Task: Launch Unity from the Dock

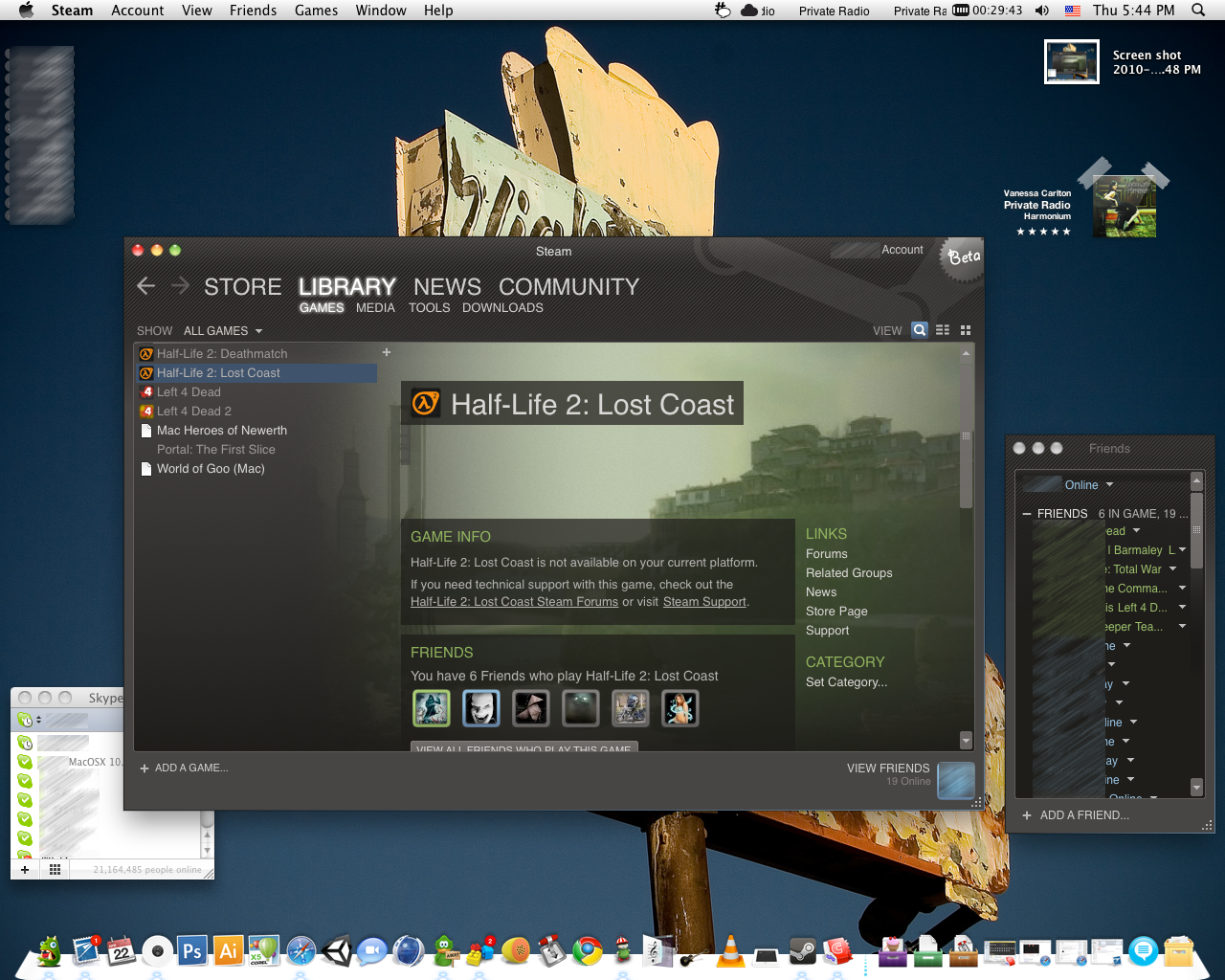Action: click(336, 951)
